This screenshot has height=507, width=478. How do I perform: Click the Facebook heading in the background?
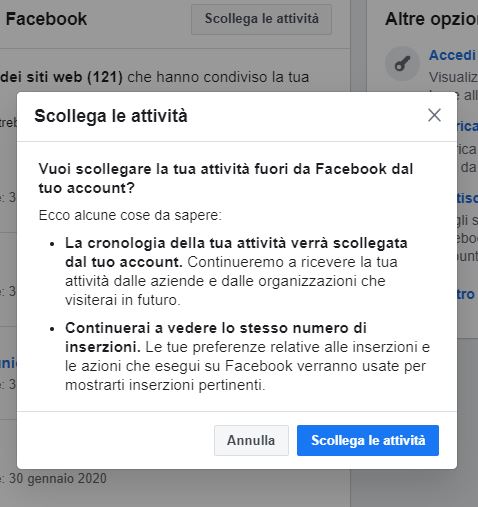pos(46,19)
